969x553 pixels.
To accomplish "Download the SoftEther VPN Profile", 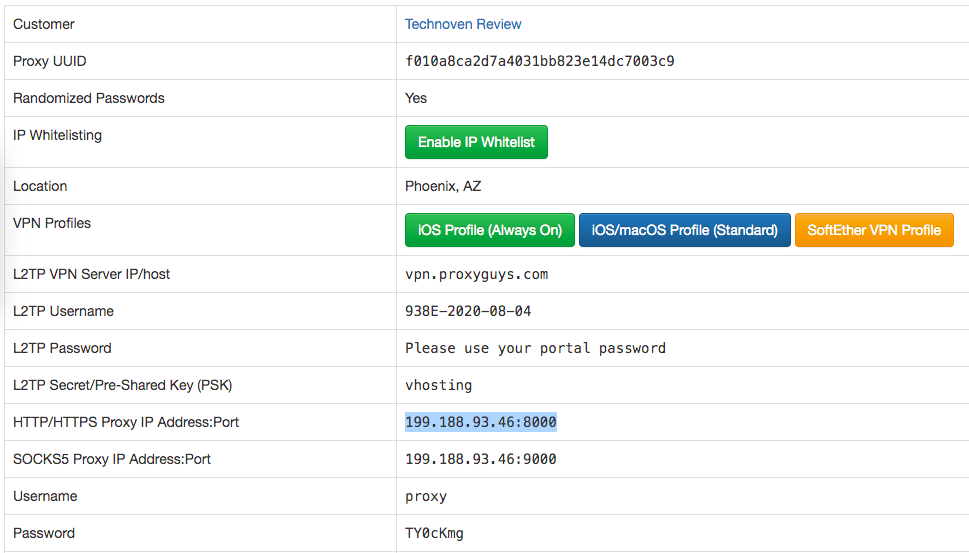I will click(x=874, y=230).
